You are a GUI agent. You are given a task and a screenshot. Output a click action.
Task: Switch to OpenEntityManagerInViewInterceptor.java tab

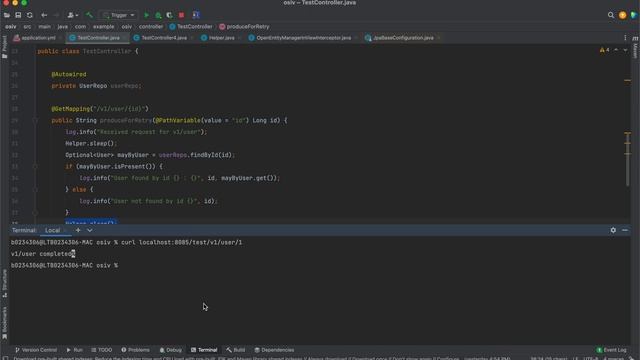coord(303,38)
